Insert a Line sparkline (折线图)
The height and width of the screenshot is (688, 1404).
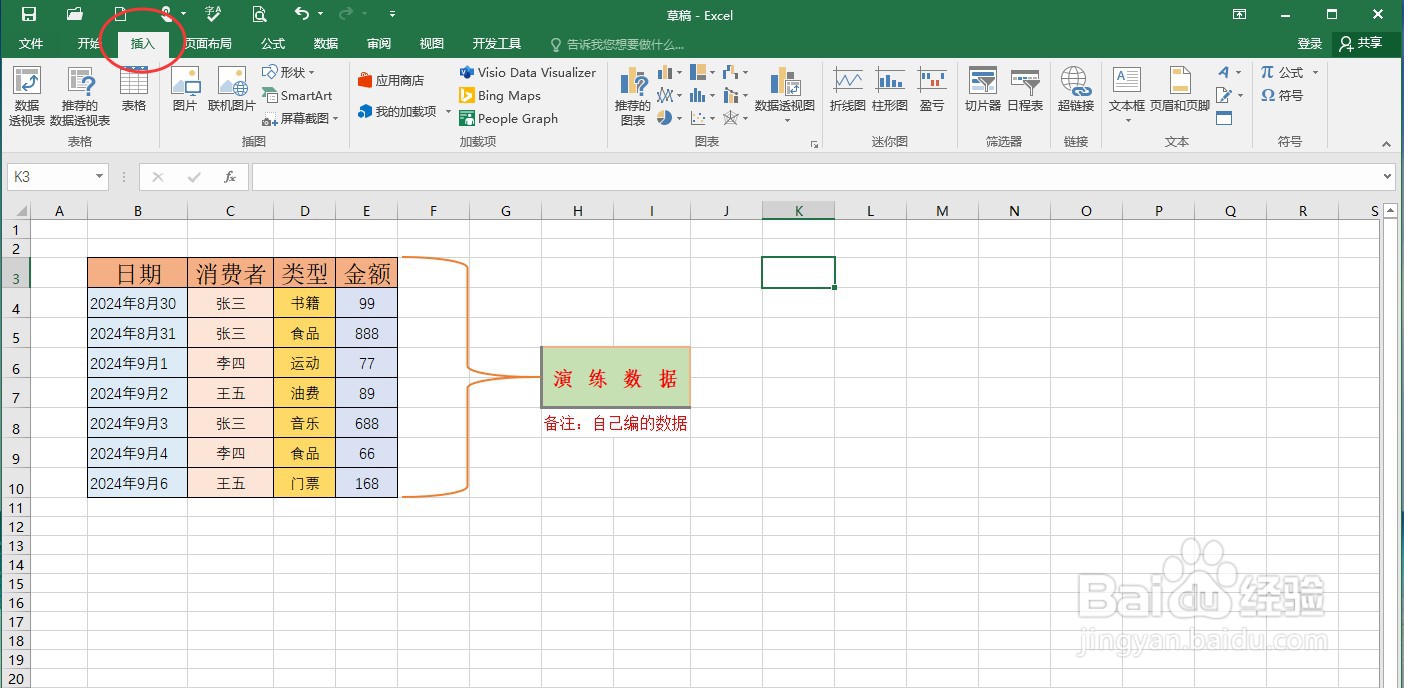tap(848, 90)
